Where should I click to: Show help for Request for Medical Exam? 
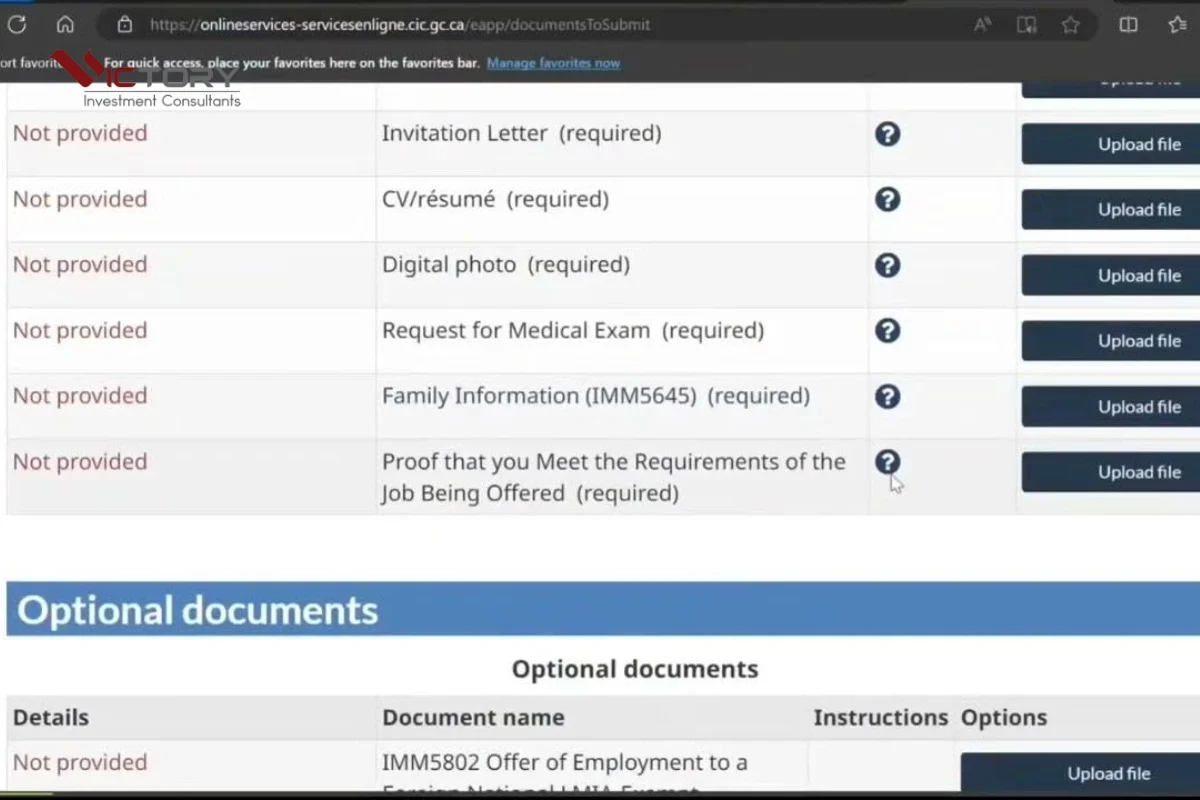pyautogui.click(x=887, y=331)
